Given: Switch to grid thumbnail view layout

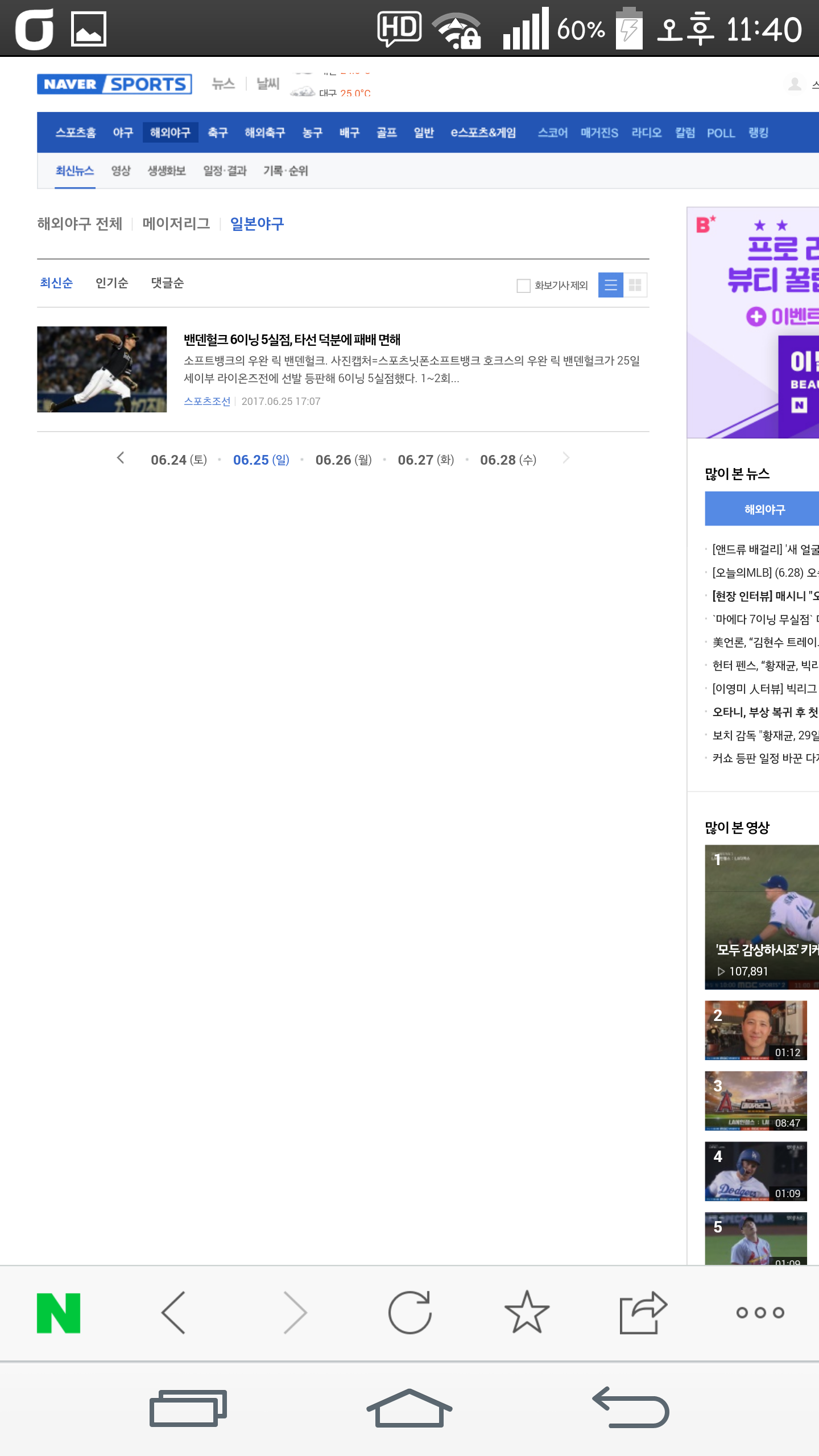Looking at the screenshot, I should click(x=635, y=286).
